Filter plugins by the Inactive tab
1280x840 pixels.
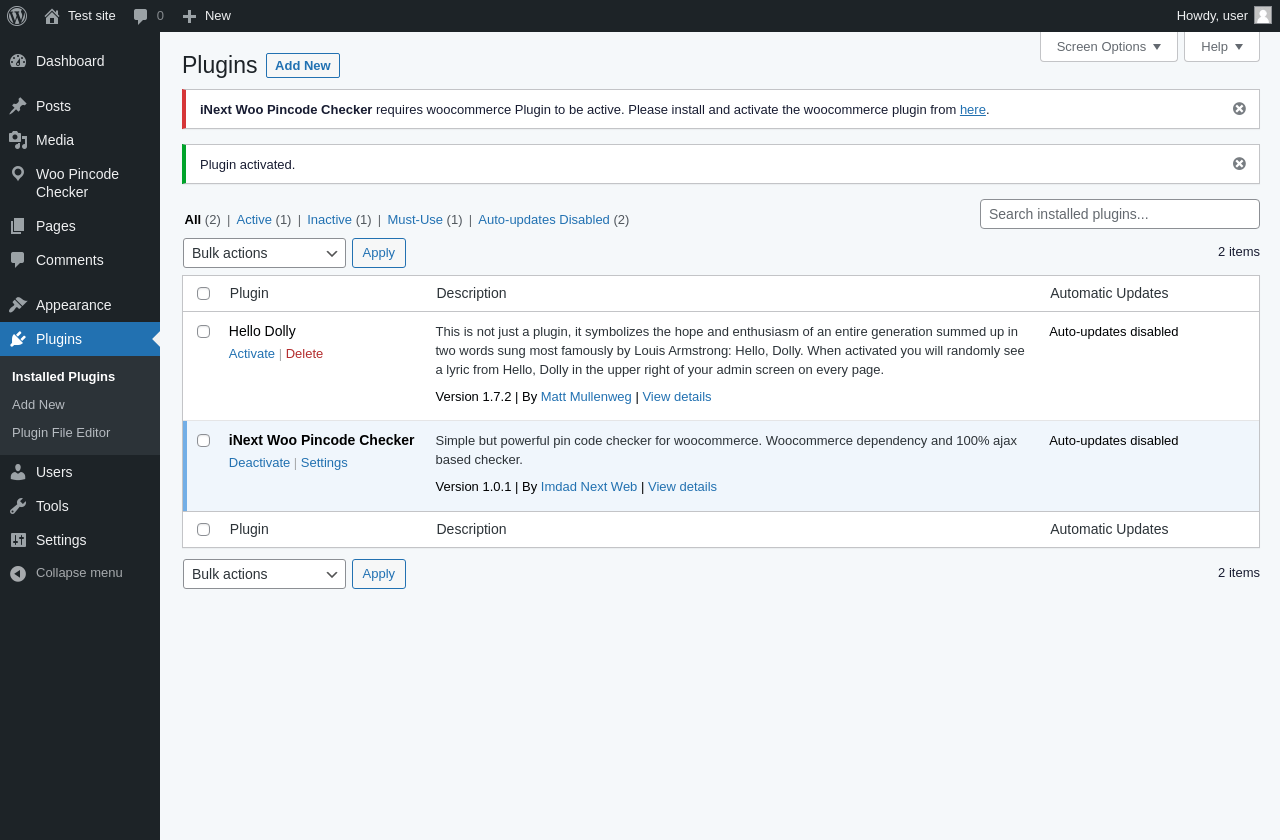[x=329, y=220]
